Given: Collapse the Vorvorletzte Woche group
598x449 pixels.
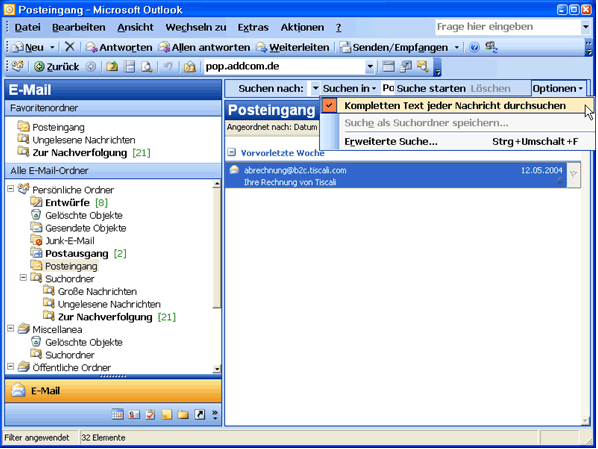Looking at the screenshot, I should click(231, 153).
